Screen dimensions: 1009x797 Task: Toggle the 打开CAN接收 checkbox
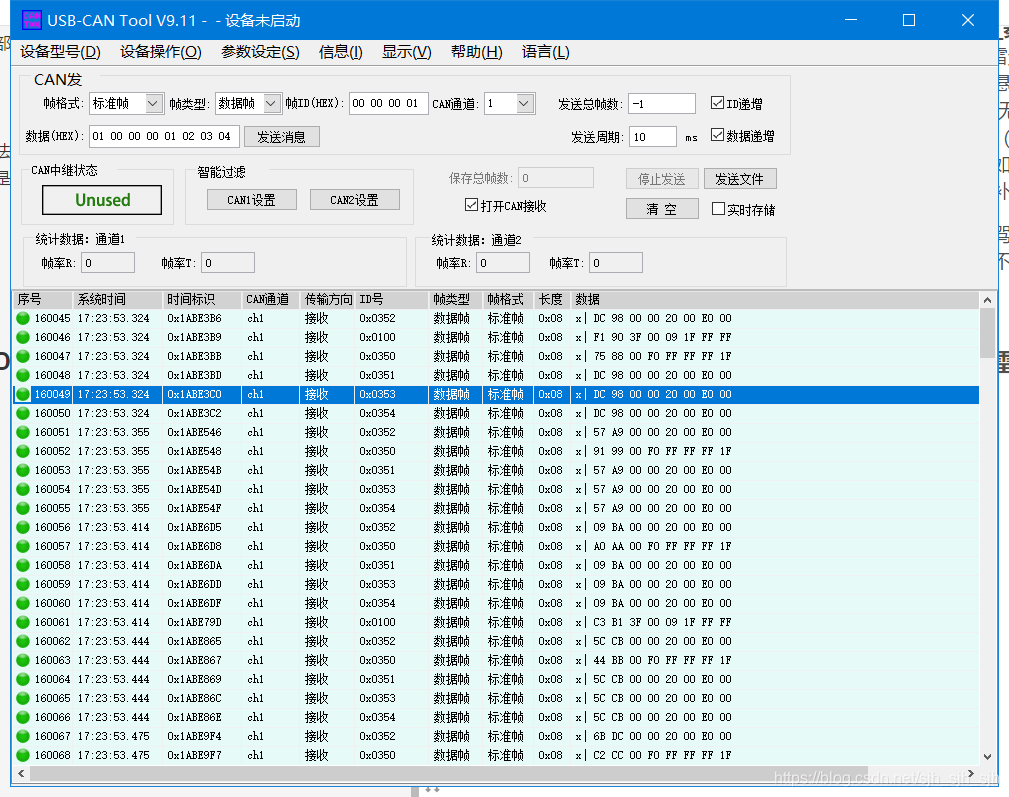[472, 205]
